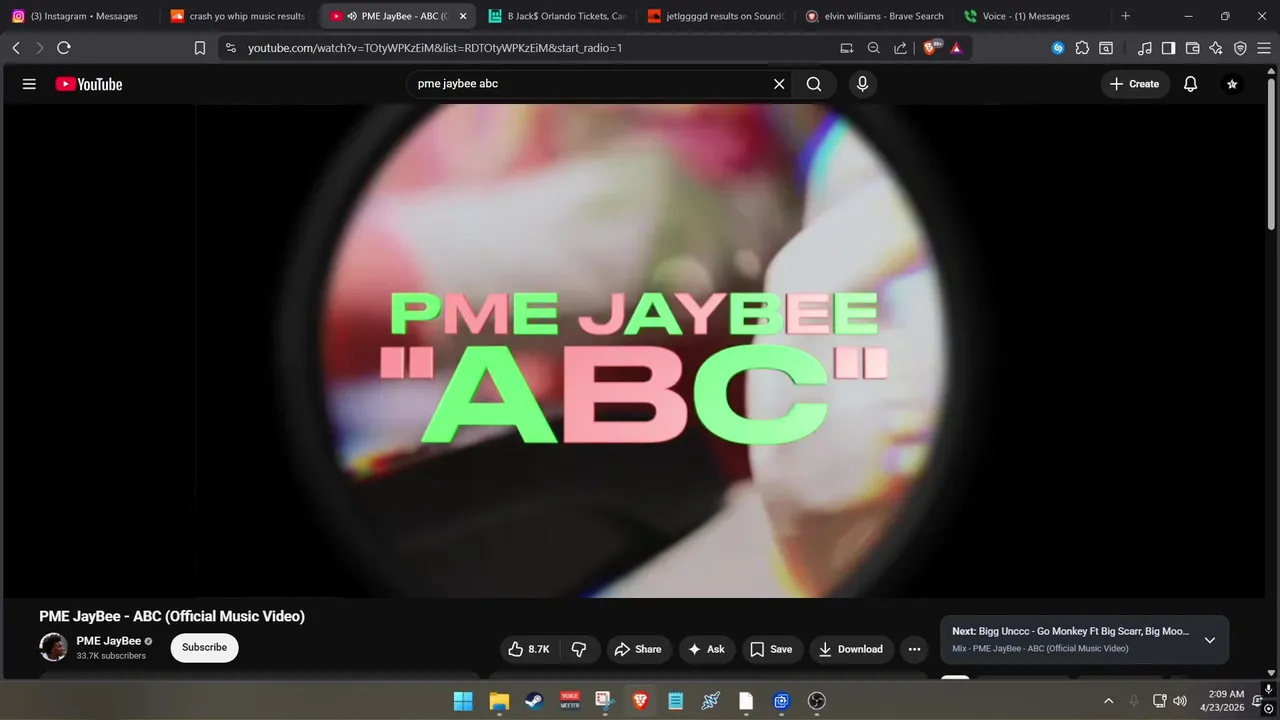Open File Explorer from taskbar
This screenshot has height=720, width=1280.
[x=498, y=701]
